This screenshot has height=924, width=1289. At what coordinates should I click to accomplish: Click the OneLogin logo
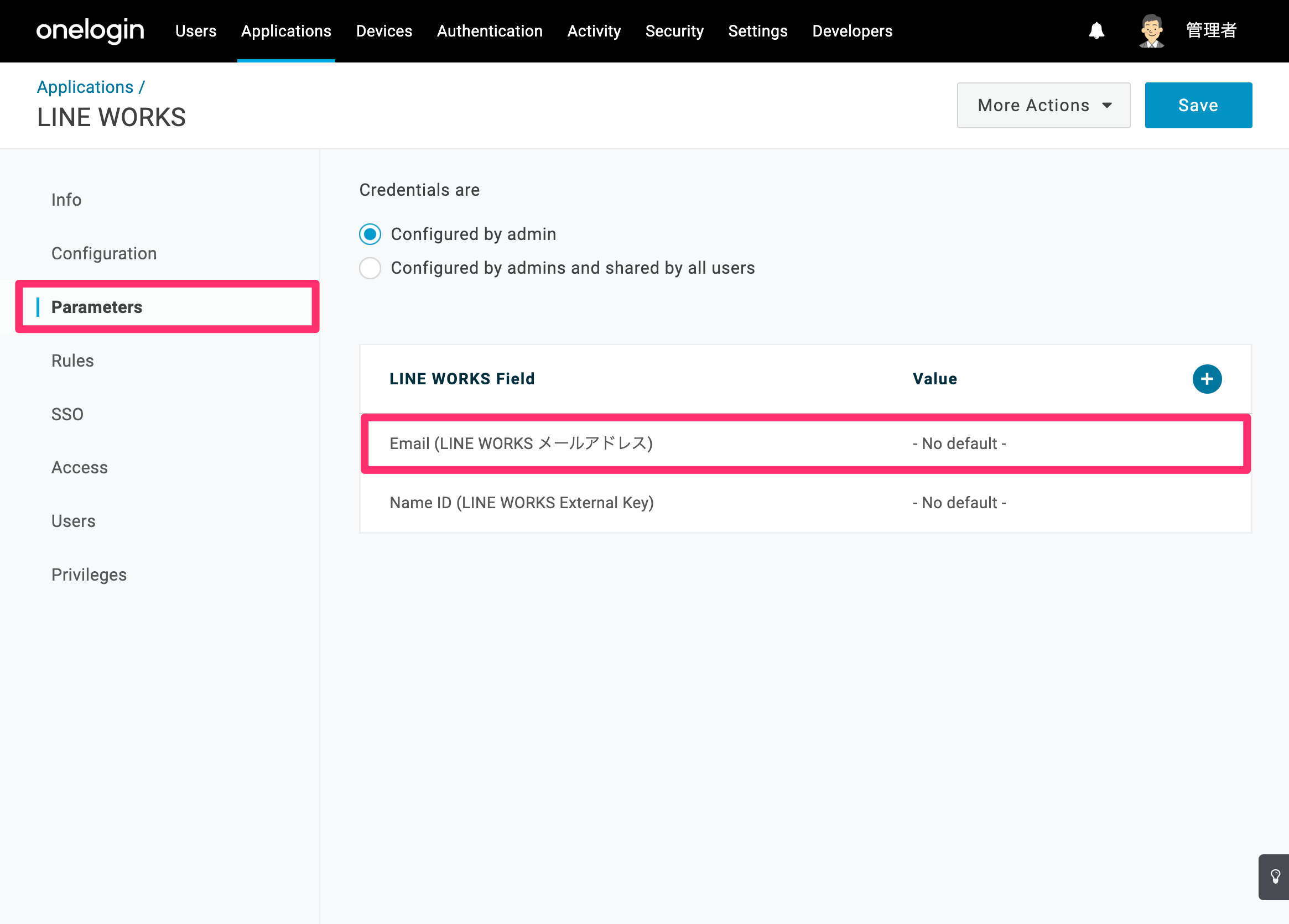[90, 30]
